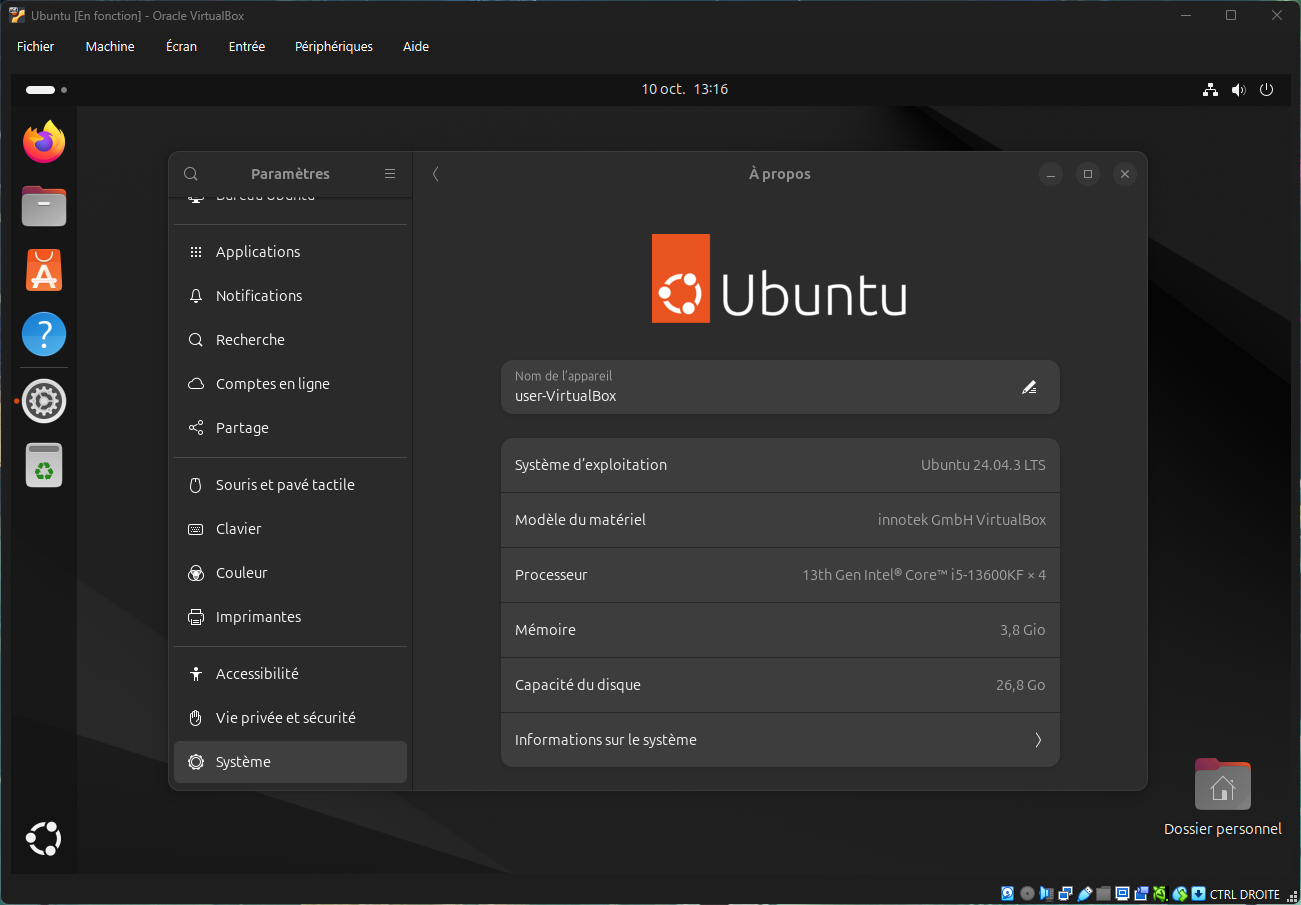1301x905 pixels.
Task: Open the Trash from the dock
Action: (44, 465)
